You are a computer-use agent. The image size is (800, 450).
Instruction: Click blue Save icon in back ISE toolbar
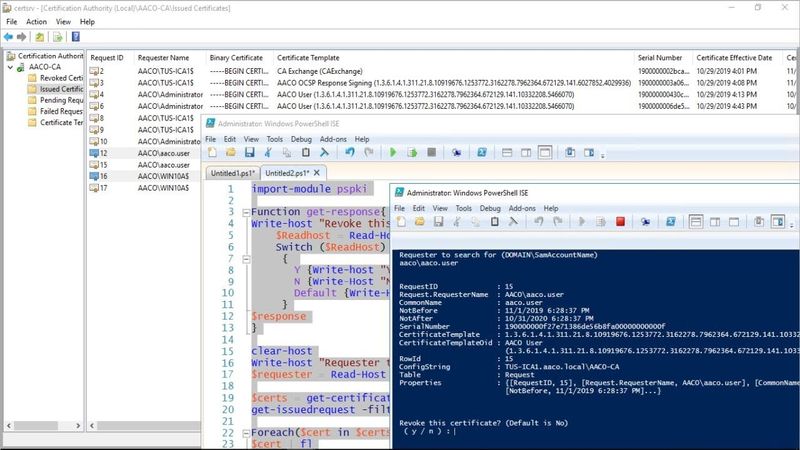[x=249, y=153]
